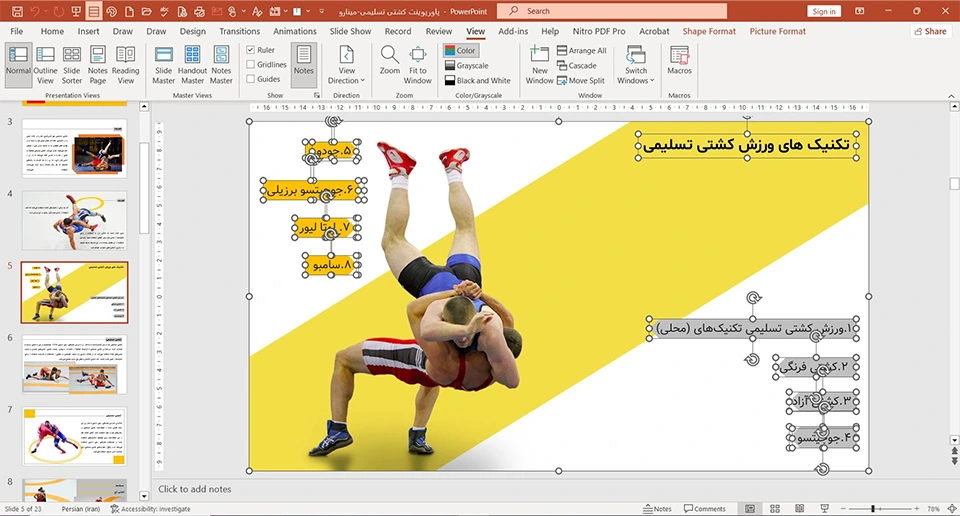Select Black and White view mode
The height and width of the screenshot is (516, 960).
(478, 80)
